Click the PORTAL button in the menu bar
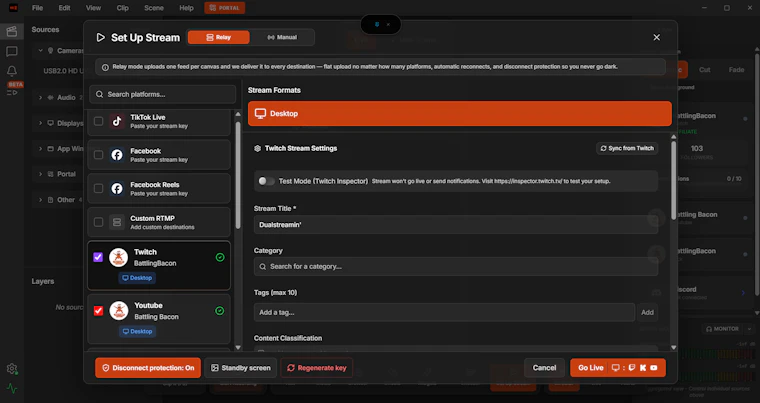The height and width of the screenshot is (403, 760). (x=224, y=8)
